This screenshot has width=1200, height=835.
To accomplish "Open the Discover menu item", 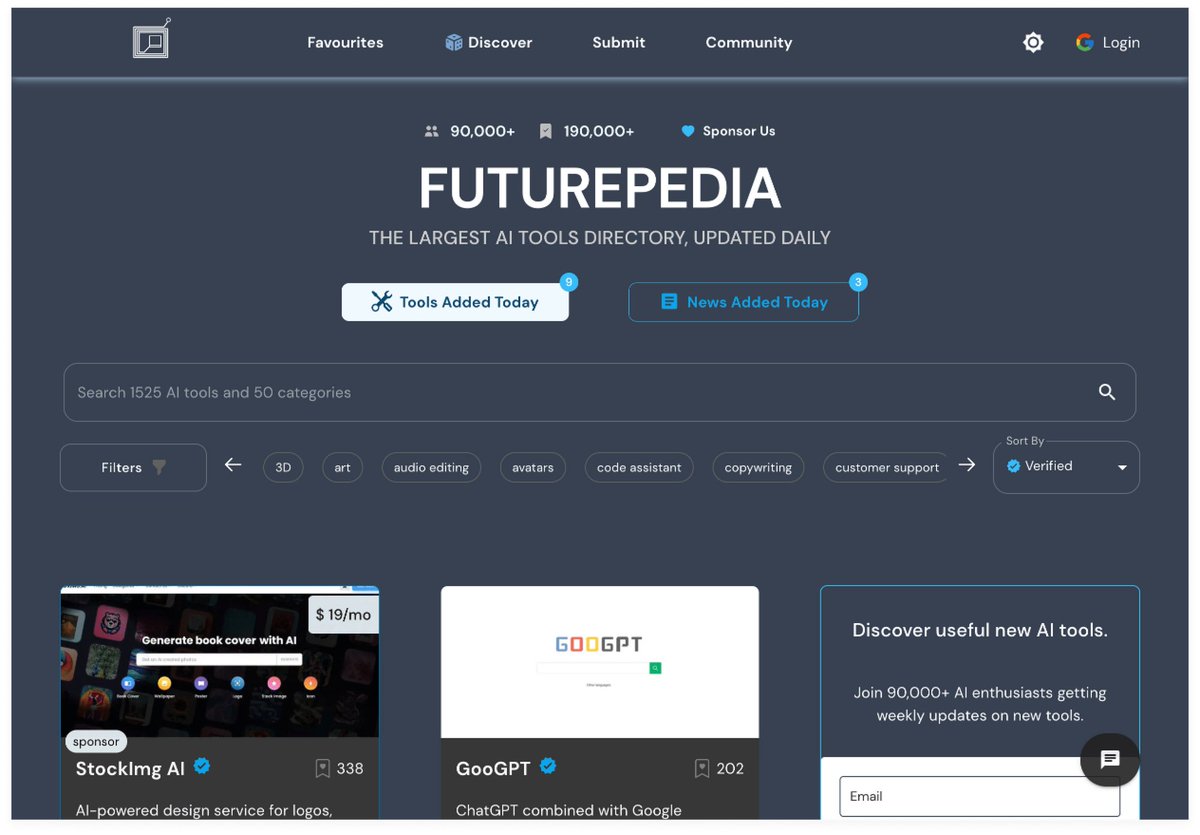I will pyautogui.click(x=489, y=42).
